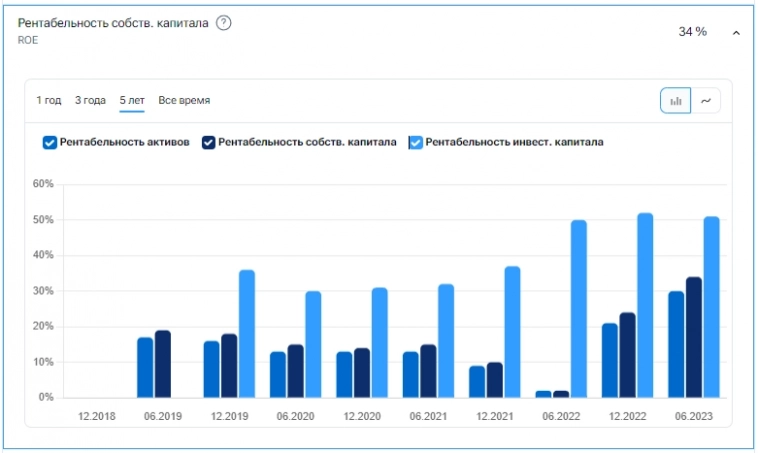Uncheck Рентабельность собств. капитала checkbox
758x453 pixels.
[x=208, y=143]
